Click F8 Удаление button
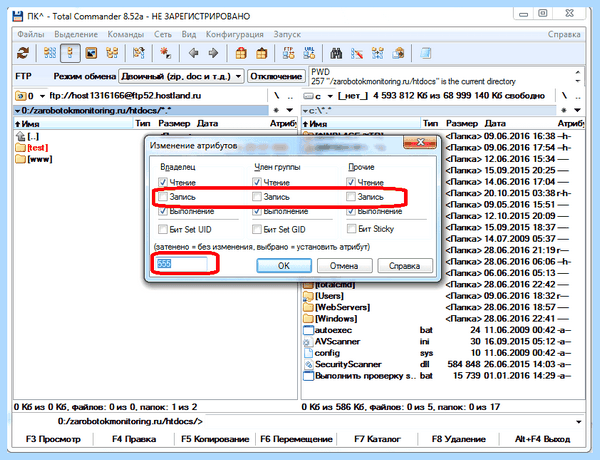The height and width of the screenshot is (460, 600). click(458, 439)
